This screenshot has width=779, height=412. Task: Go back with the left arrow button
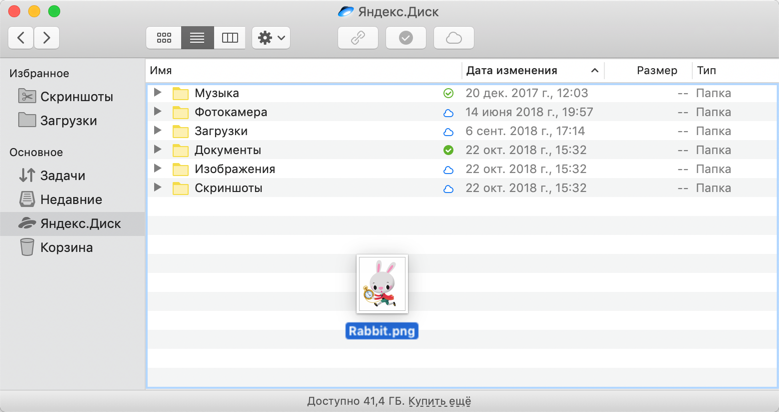21,38
